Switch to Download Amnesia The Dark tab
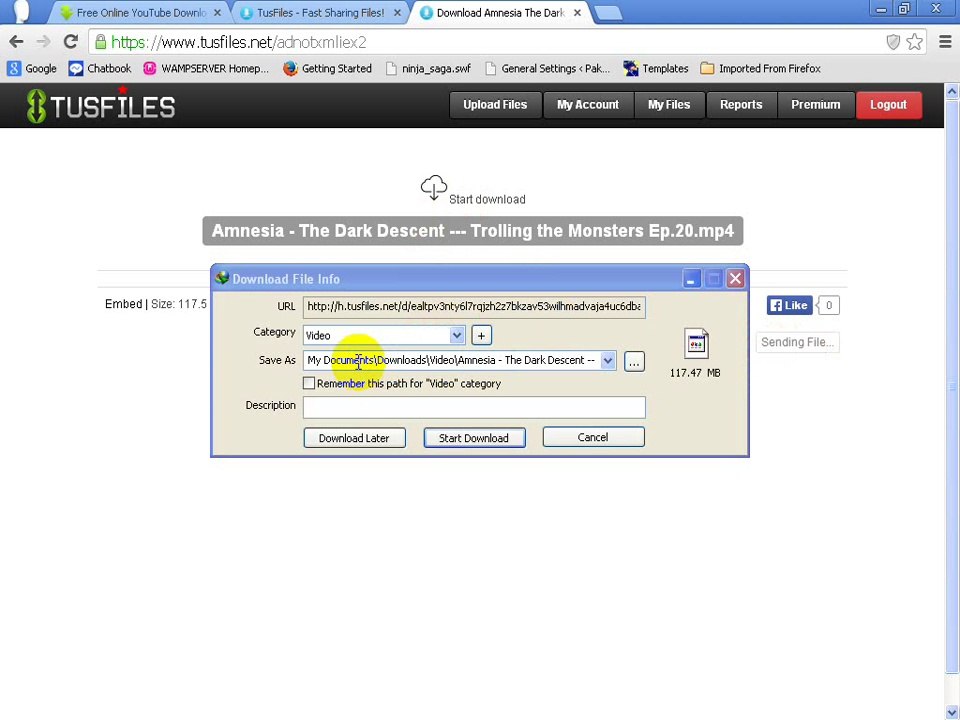Screen dimensions: 960x720 501,13
